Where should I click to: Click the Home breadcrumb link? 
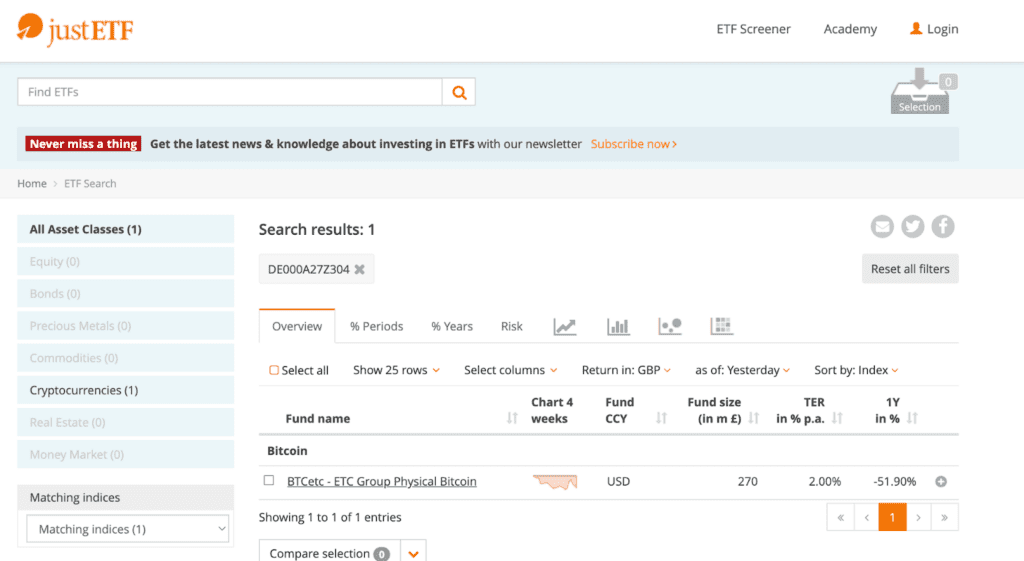[32, 184]
